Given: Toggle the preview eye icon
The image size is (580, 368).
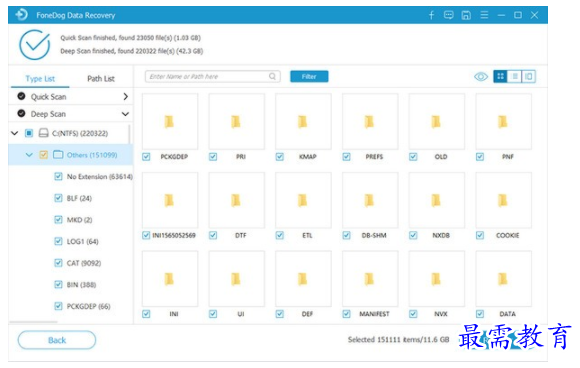Looking at the screenshot, I should pyautogui.click(x=481, y=77).
